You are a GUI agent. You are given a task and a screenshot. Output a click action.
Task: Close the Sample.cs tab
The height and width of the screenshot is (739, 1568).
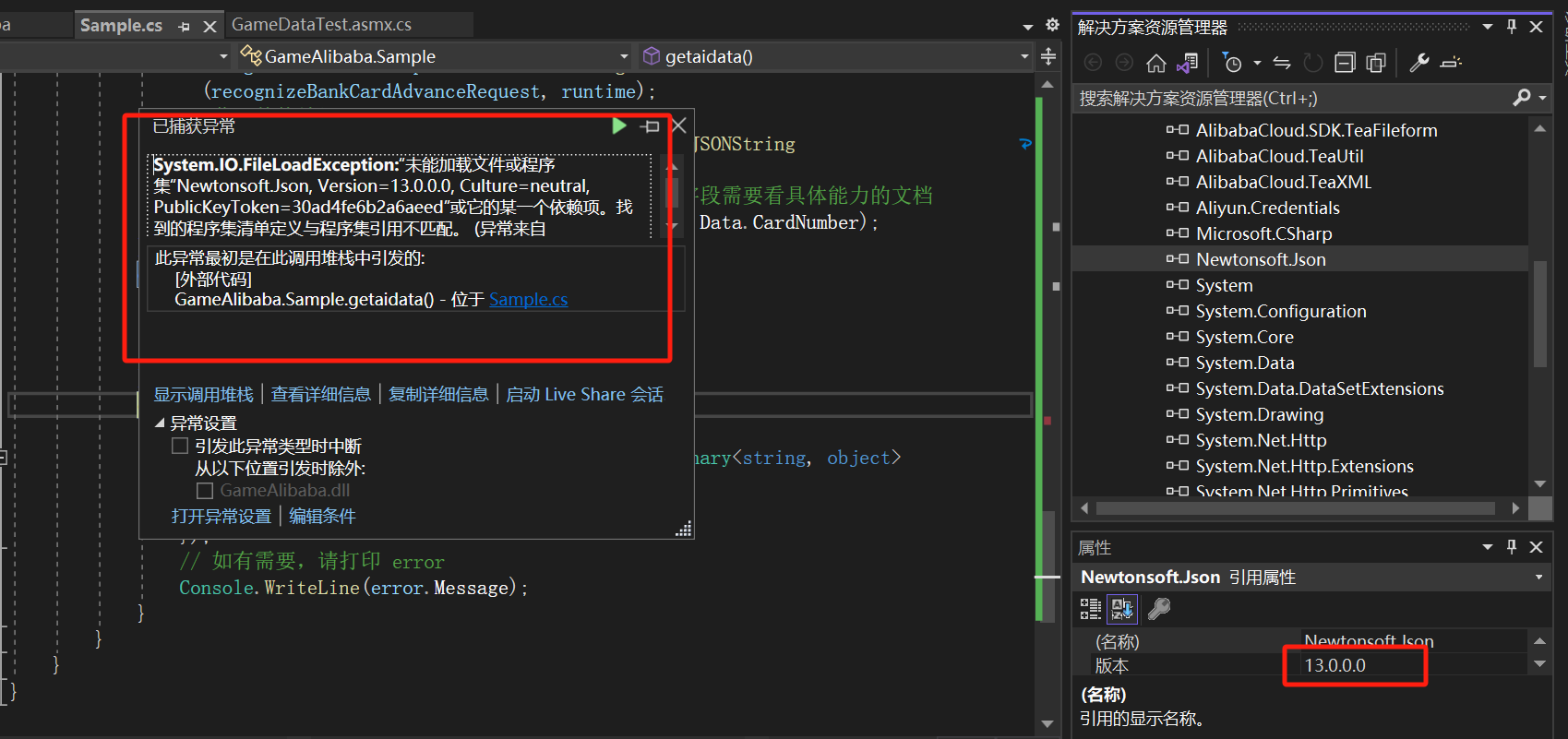tap(209, 26)
